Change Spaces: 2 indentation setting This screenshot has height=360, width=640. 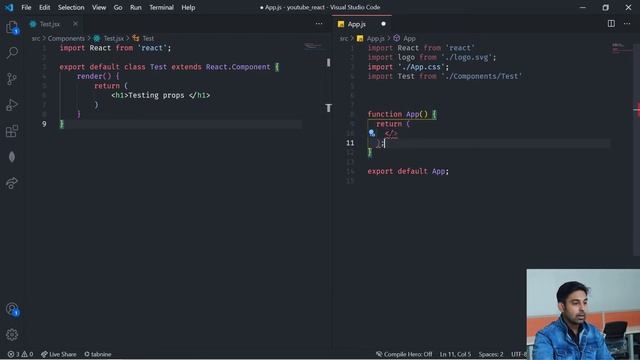click(x=491, y=354)
